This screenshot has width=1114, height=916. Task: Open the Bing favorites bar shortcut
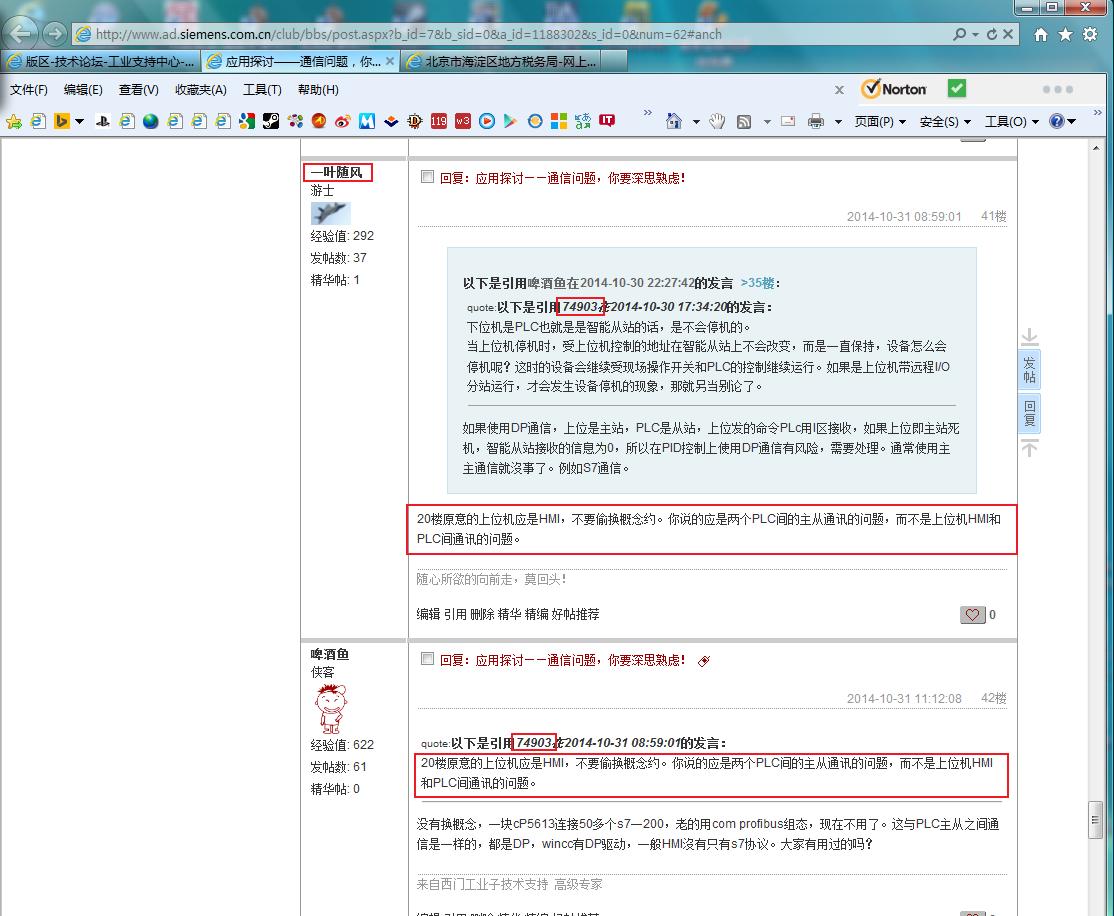pyautogui.click(x=62, y=121)
